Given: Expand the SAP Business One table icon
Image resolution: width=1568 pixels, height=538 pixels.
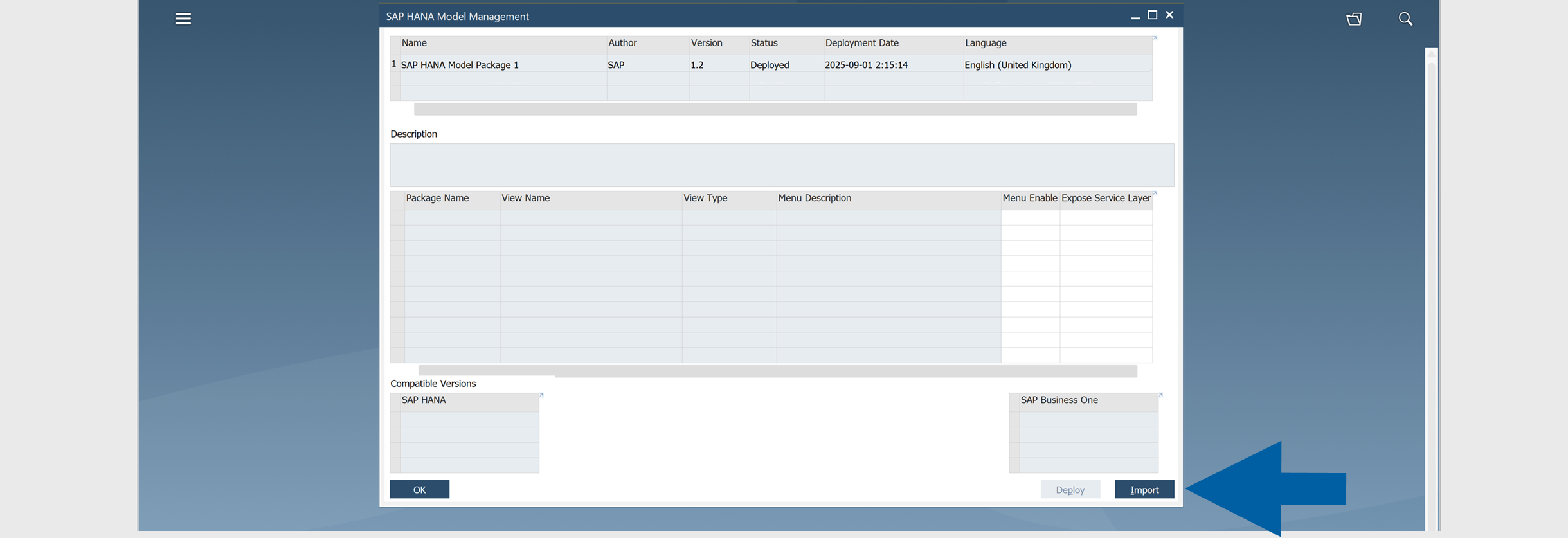Looking at the screenshot, I should (1160, 395).
